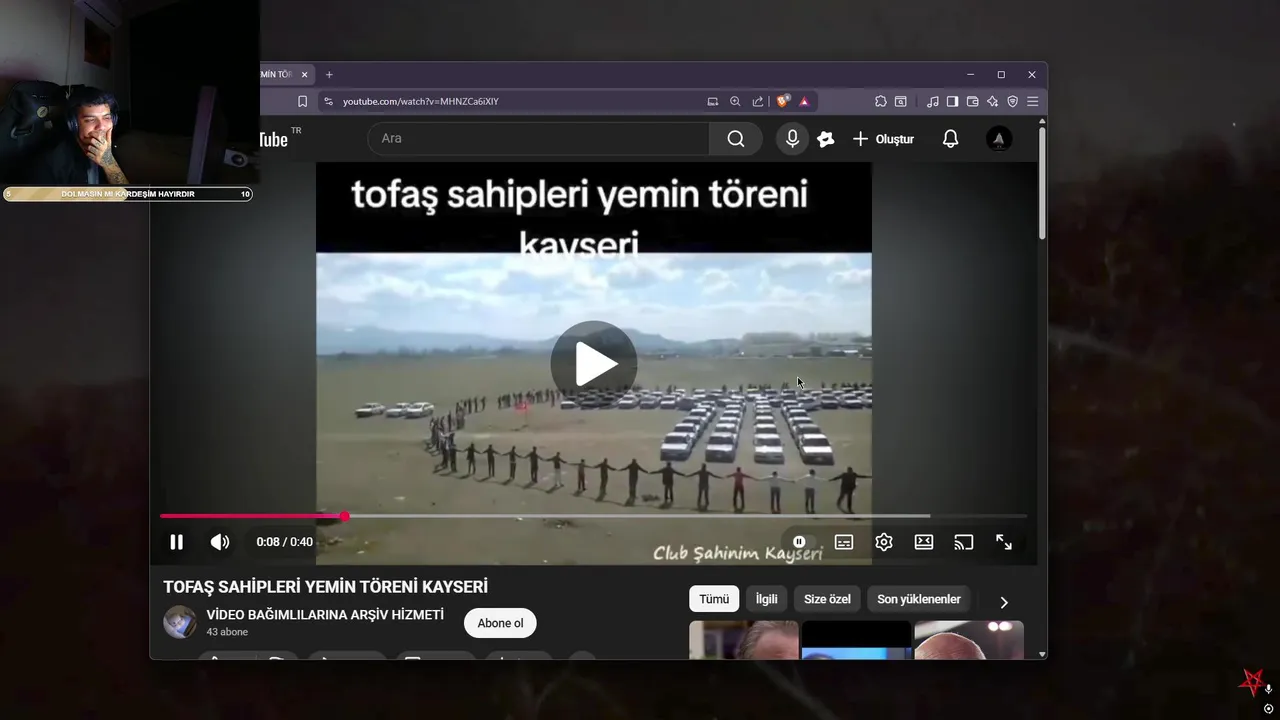This screenshot has width=1280, height=720.
Task: Click the YouTube logo
Action: (x=275, y=139)
